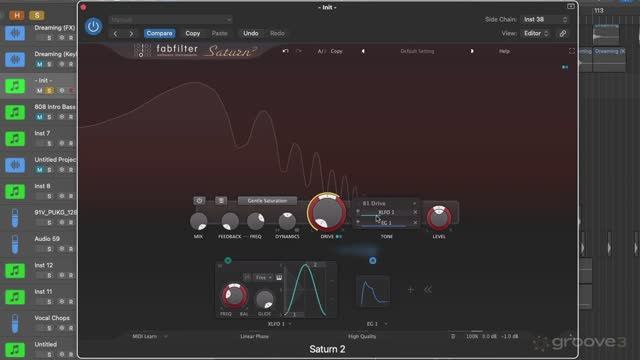This screenshot has height=360, width=640.
Task: Select the 808 Intro Bass instrument icon
Action: click(x=15, y=112)
